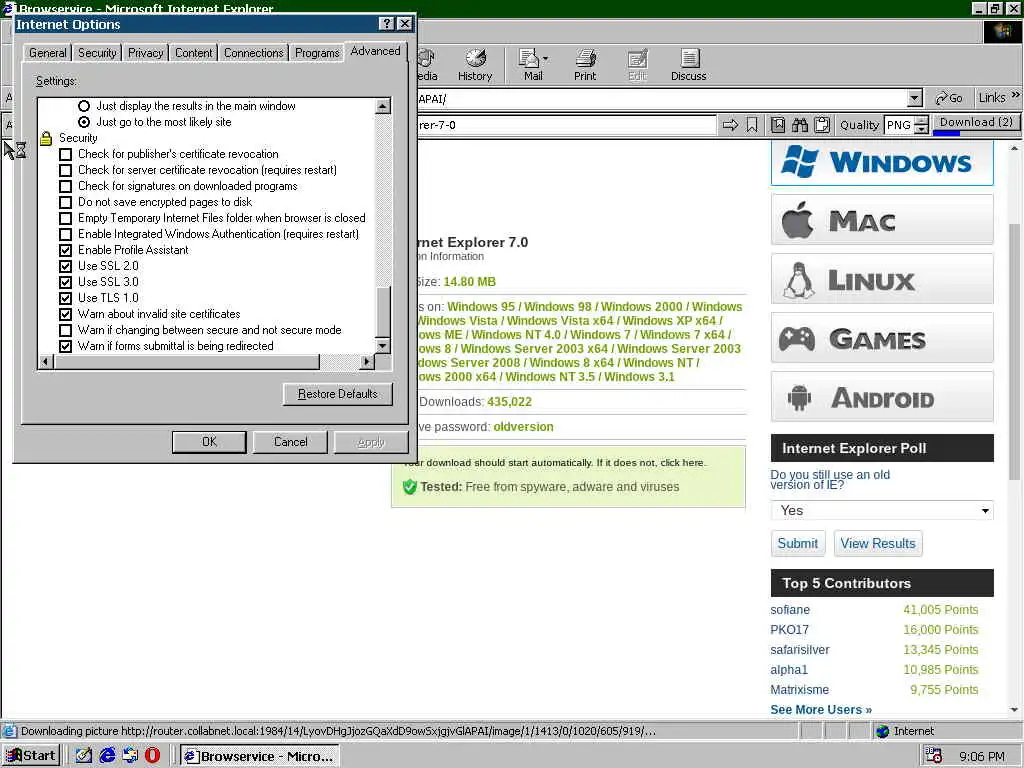Select 'Just display the results in the main window'

[84, 106]
